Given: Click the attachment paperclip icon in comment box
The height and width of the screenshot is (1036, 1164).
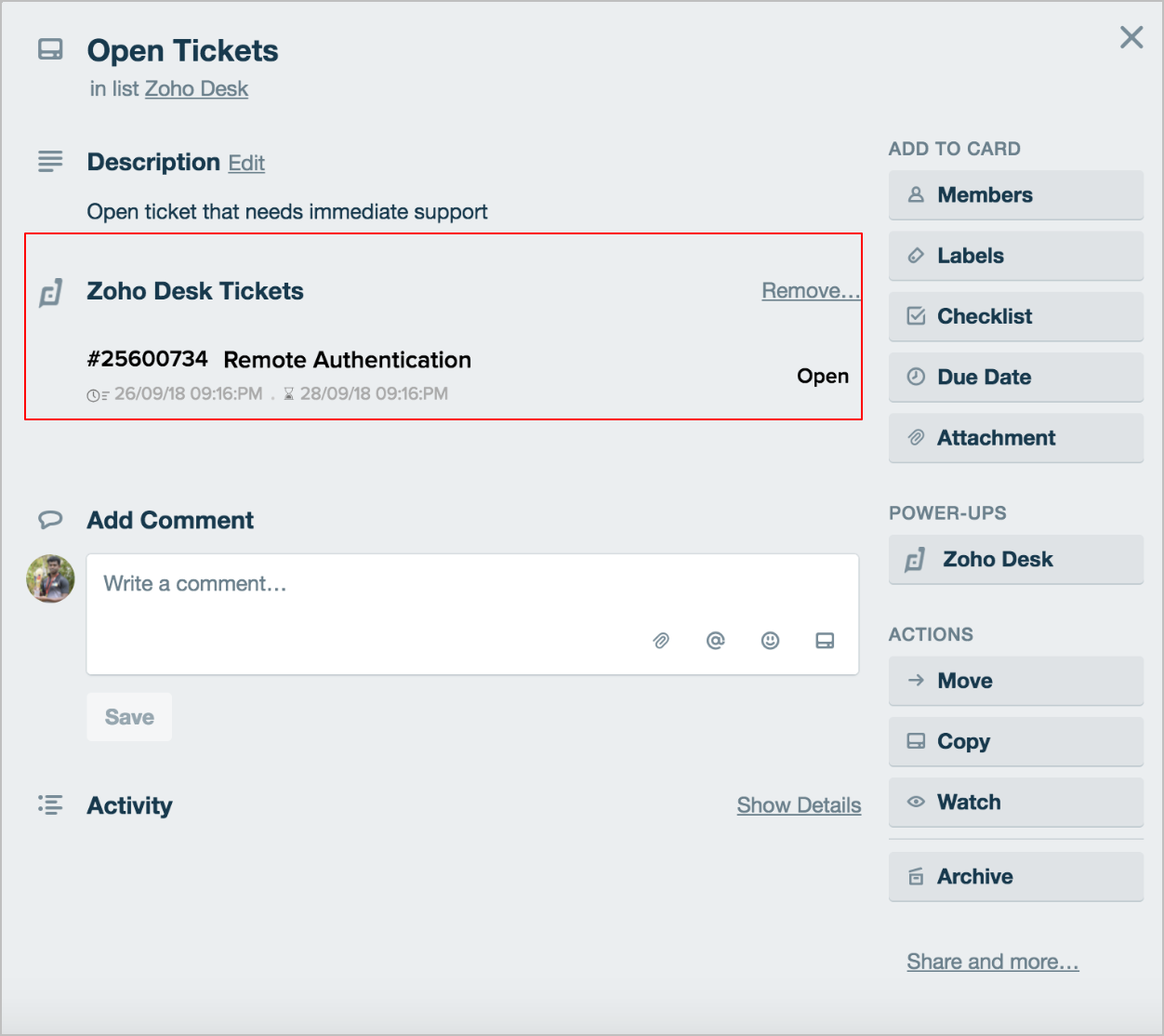Looking at the screenshot, I should (661, 641).
